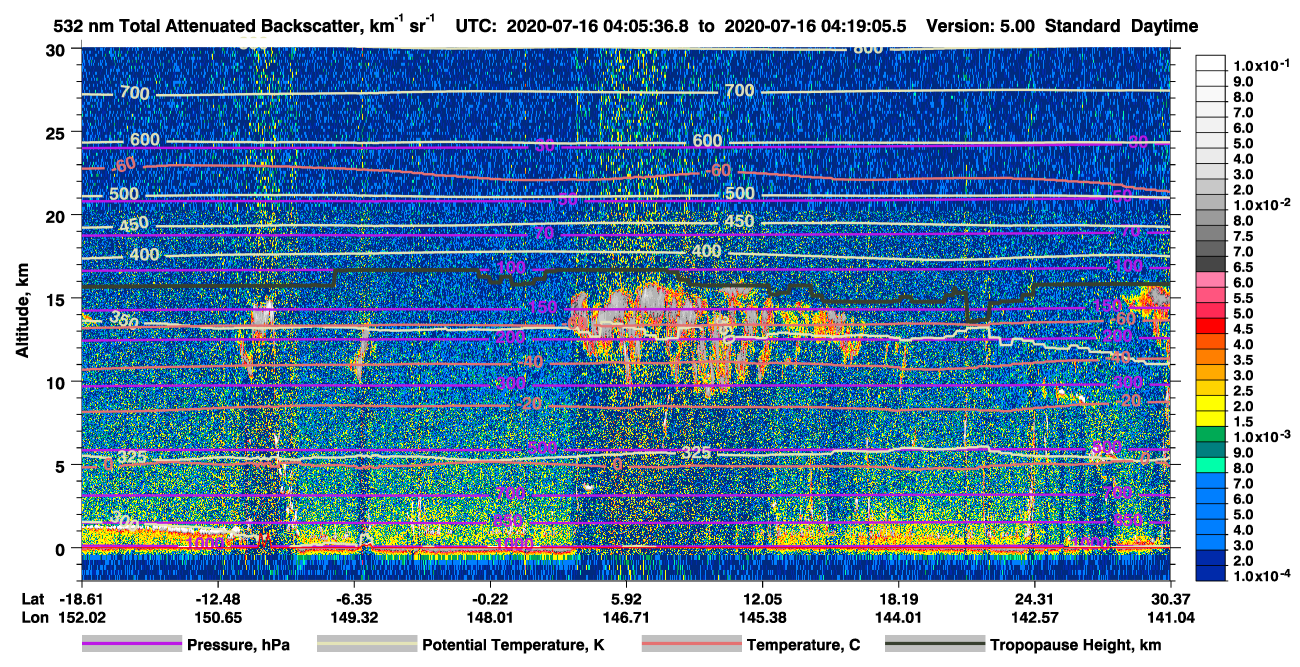
Task: Click the colorbar label '7.5'
Action: pos(1242,235)
